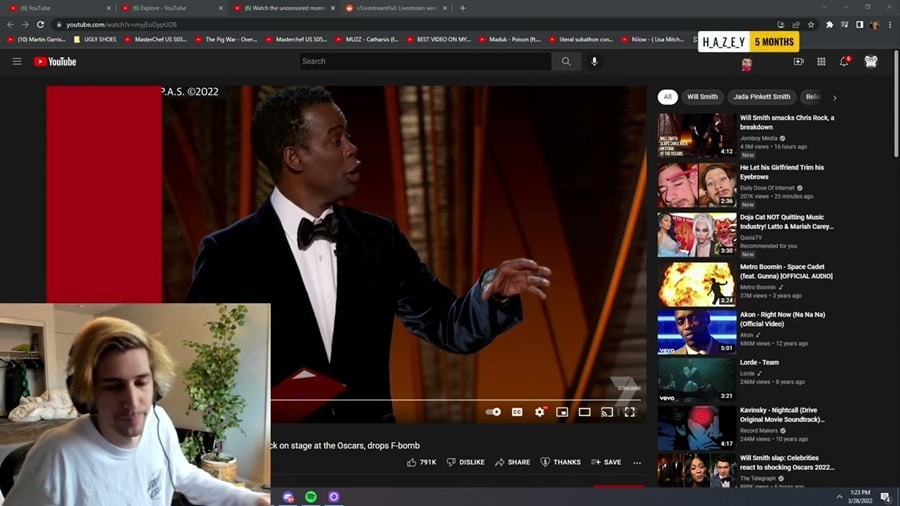900x506 pixels.
Task: Open the notifications bell
Action: [844, 61]
